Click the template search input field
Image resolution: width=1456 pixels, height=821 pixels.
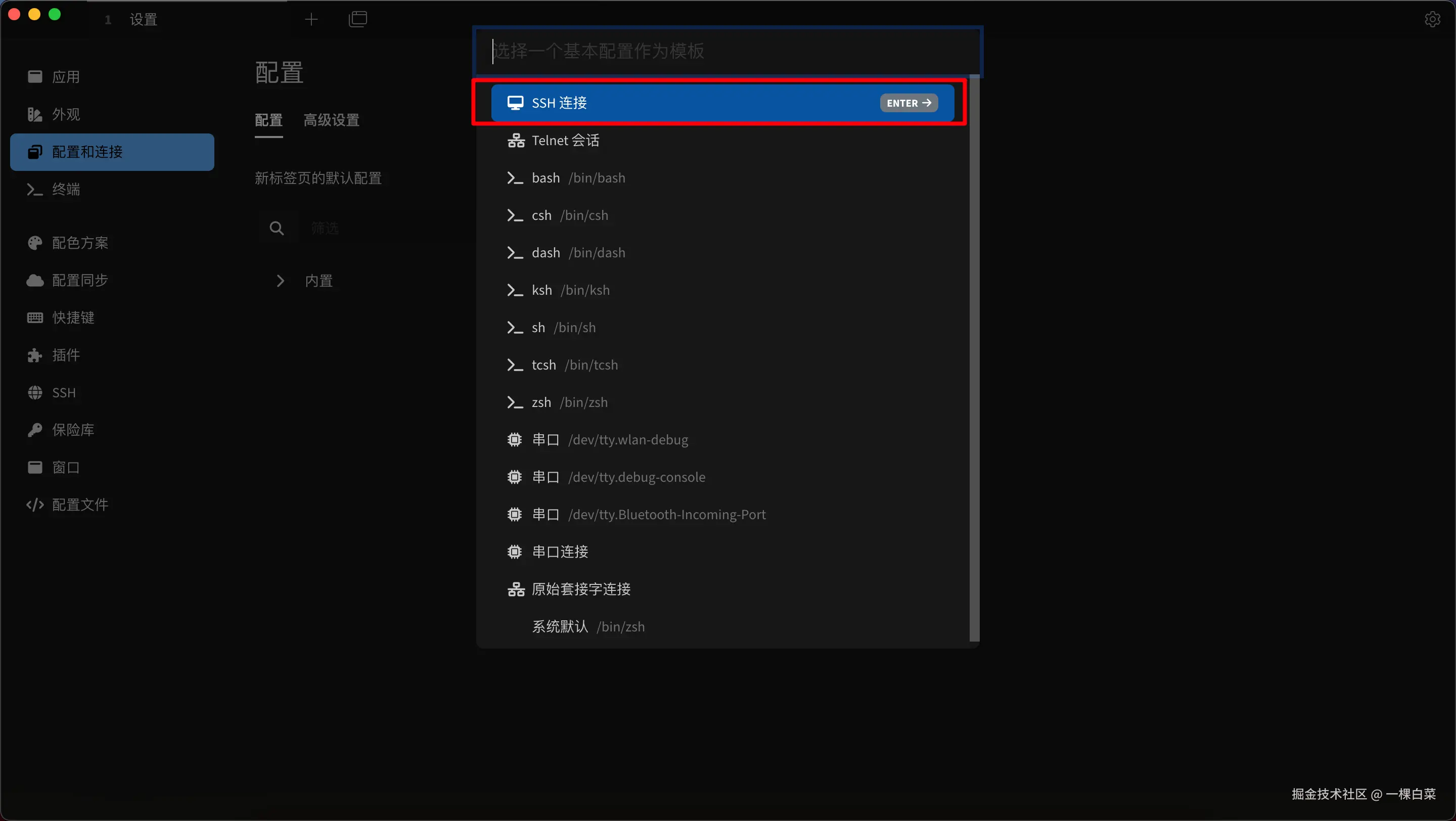click(727, 52)
